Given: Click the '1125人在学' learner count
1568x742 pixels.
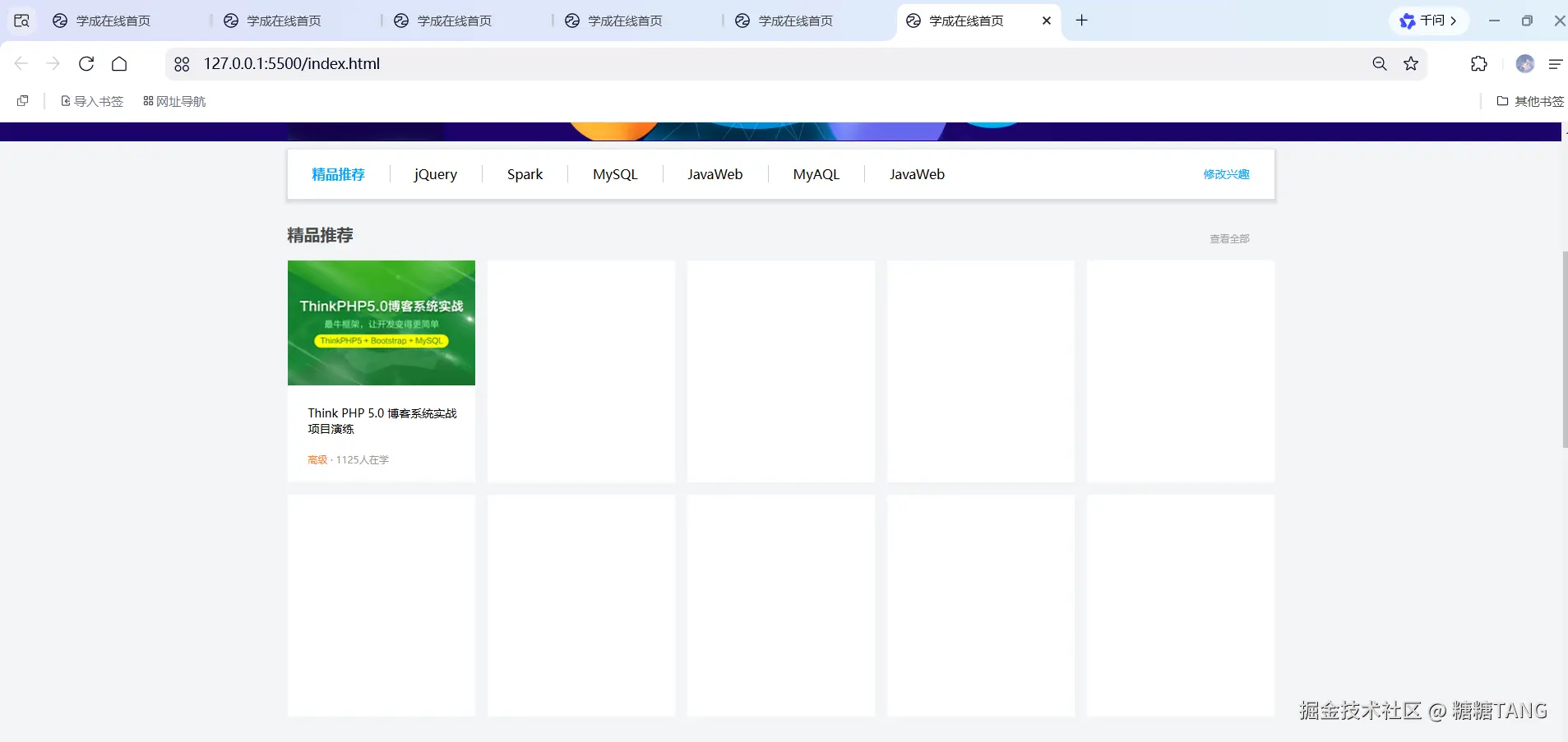Looking at the screenshot, I should 363,460.
